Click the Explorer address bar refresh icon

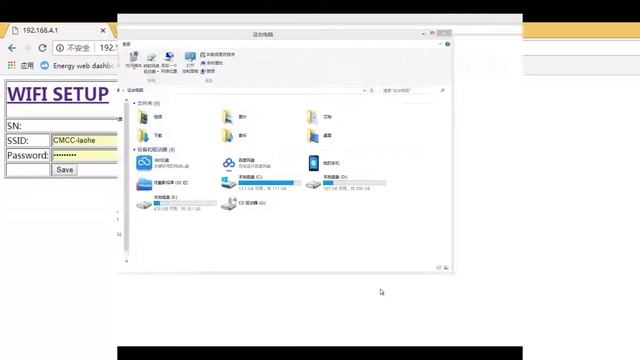point(371,90)
